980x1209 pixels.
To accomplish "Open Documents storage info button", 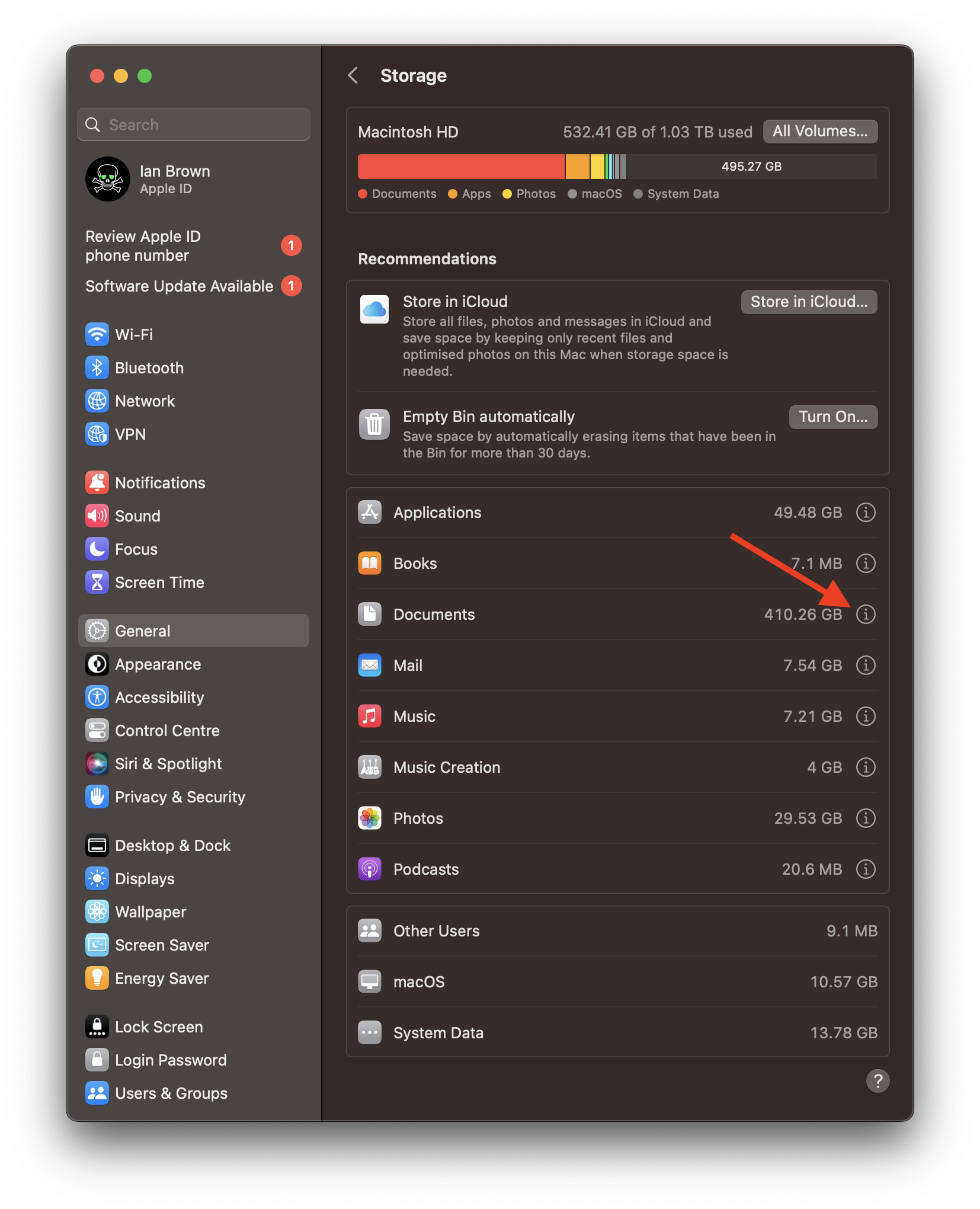I will [866, 615].
